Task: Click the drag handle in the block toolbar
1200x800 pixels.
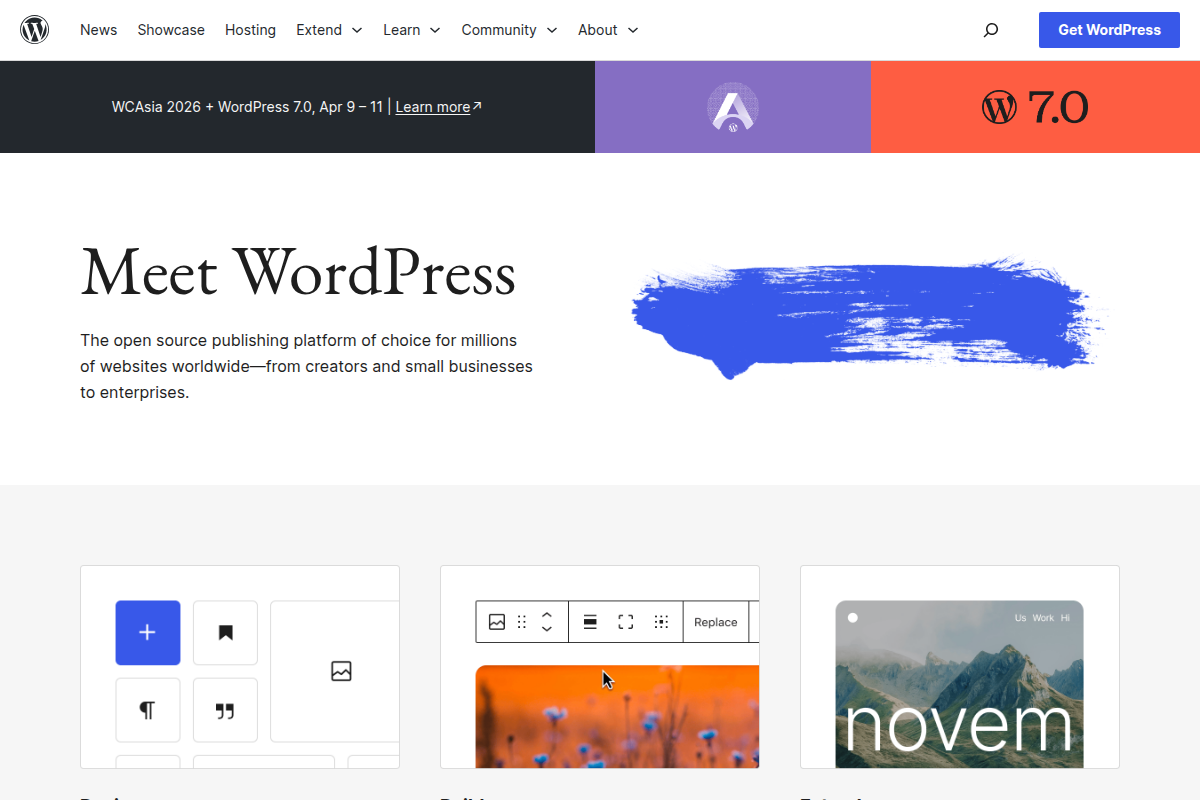Action: click(x=521, y=621)
